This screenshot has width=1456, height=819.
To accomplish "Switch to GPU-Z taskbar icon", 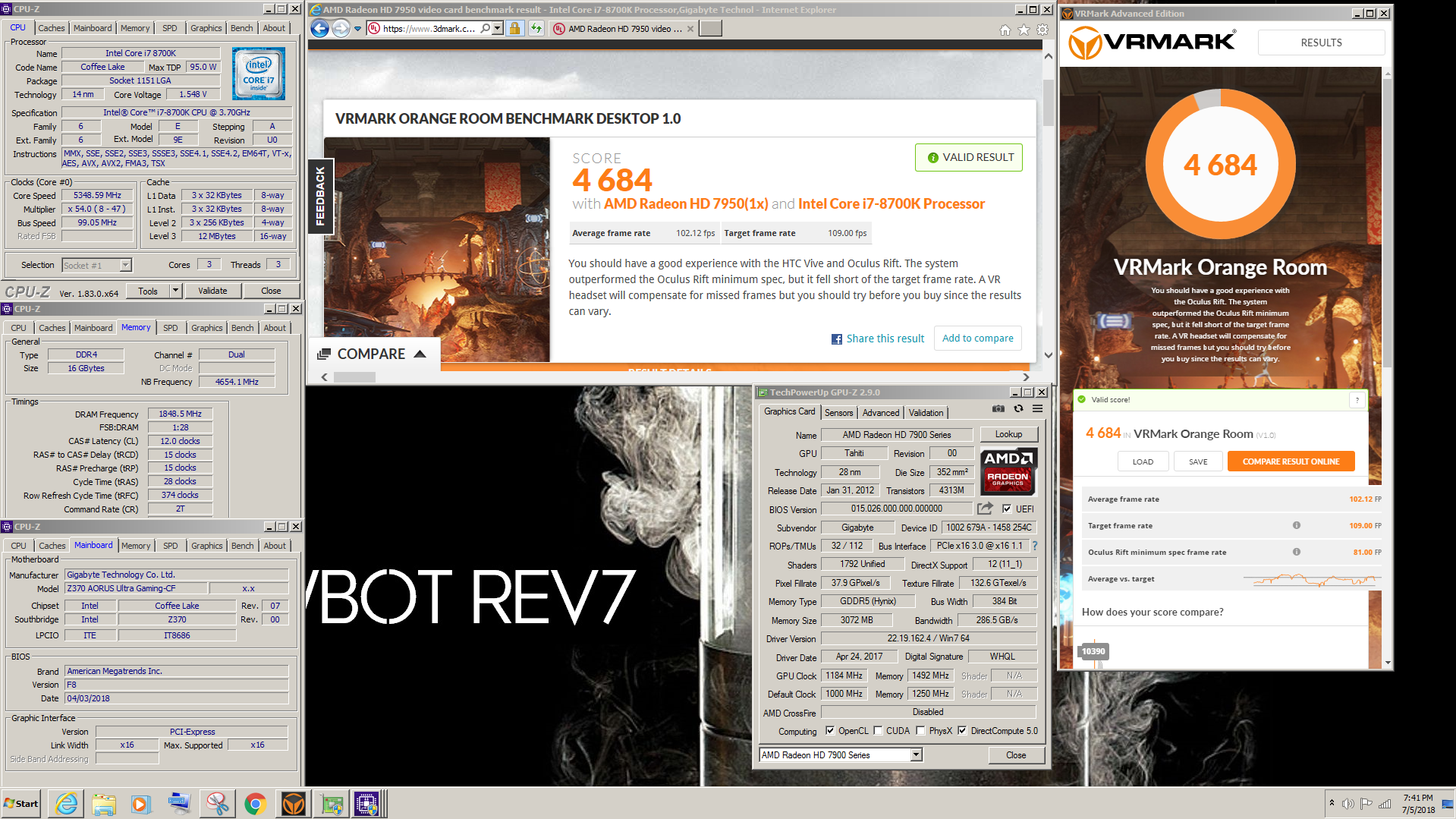I will click(x=331, y=804).
